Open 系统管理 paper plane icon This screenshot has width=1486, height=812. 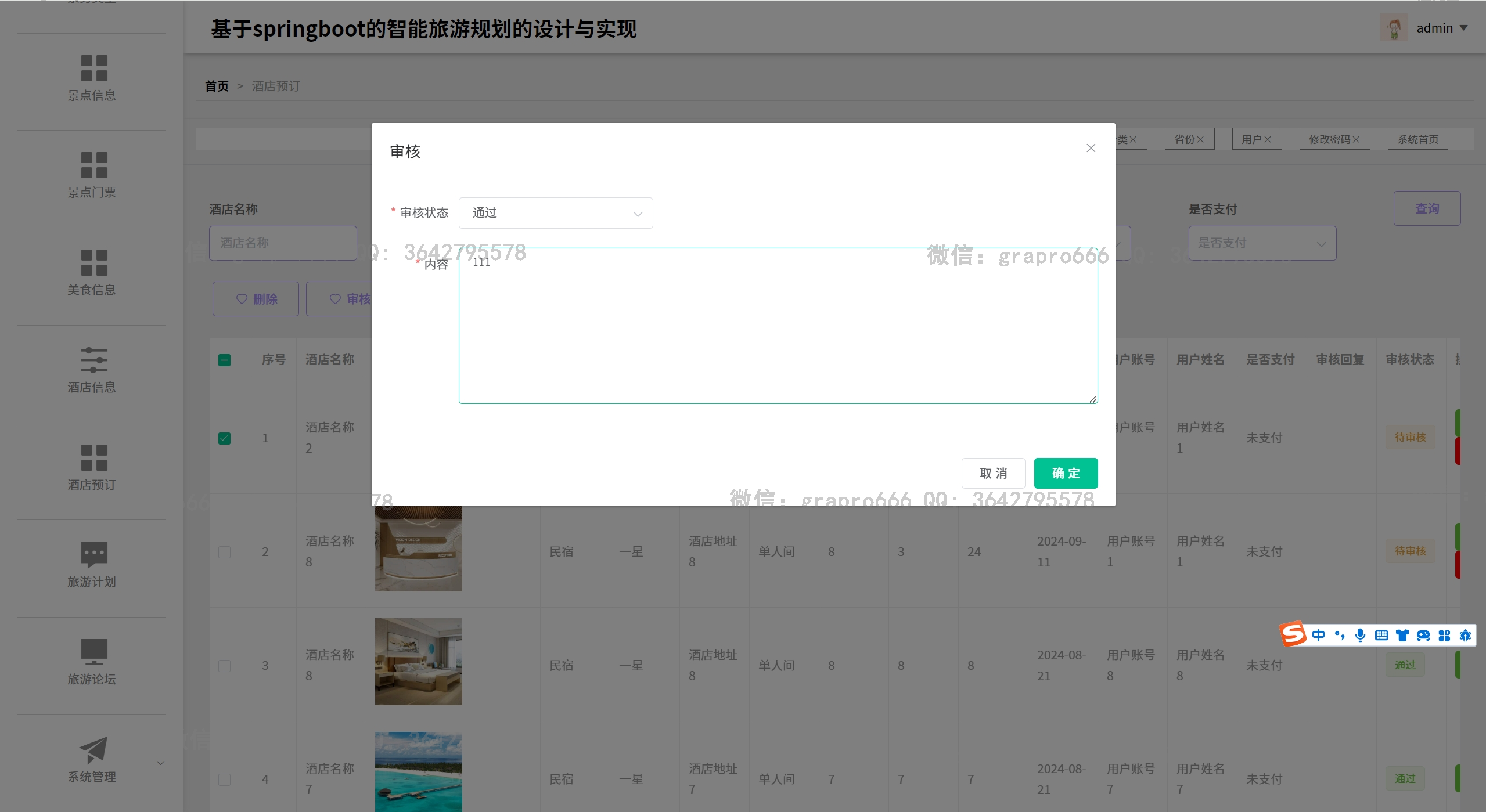[x=94, y=750]
